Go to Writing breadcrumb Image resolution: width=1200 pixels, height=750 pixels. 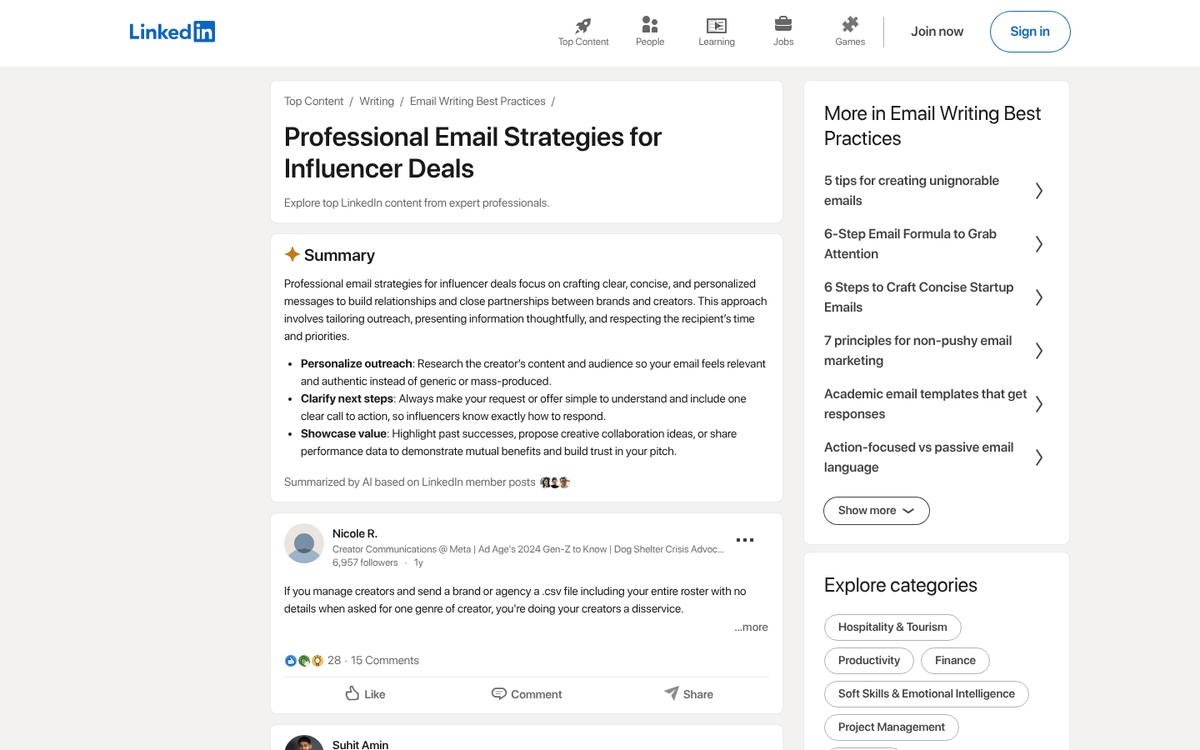click(x=376, y=101)
